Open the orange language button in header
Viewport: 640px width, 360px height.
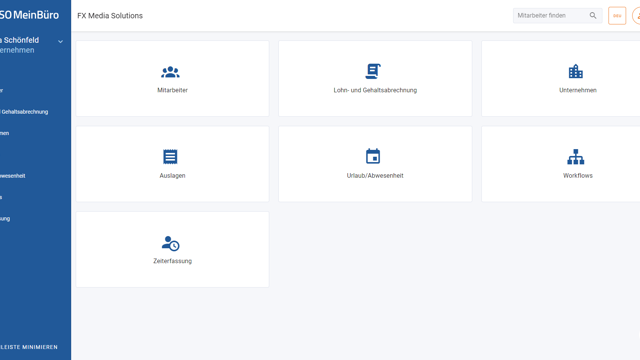617,16
